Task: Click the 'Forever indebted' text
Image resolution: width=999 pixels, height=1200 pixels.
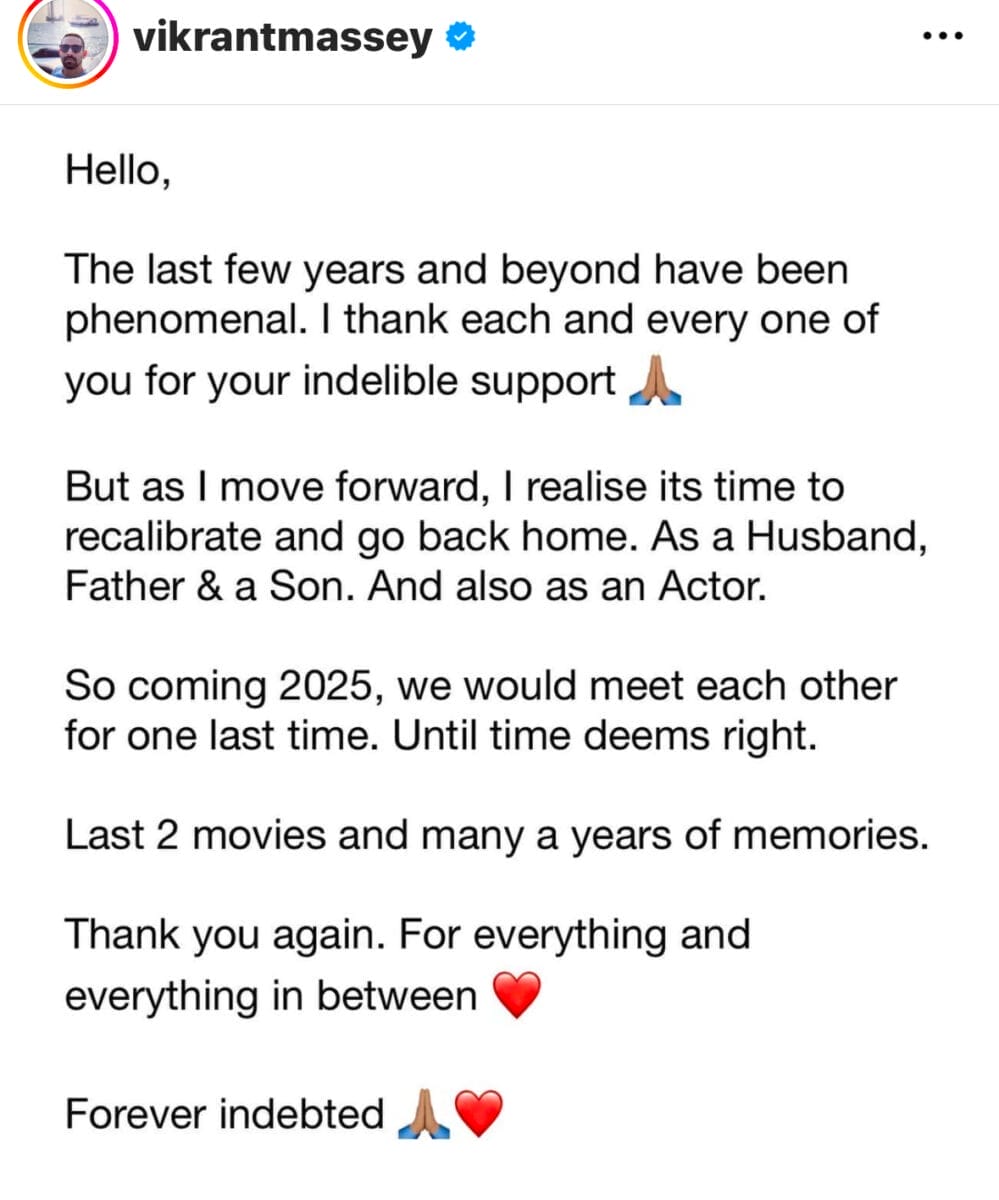Action: [225, 1114]
